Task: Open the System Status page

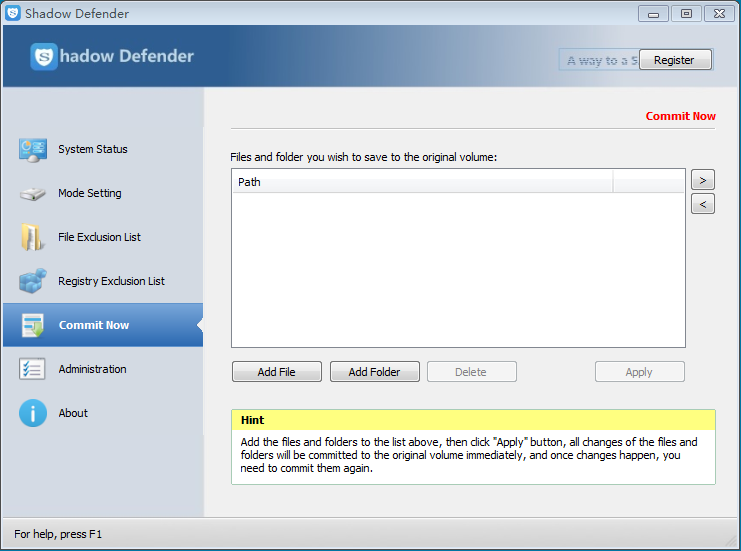Action: point(93,150)
